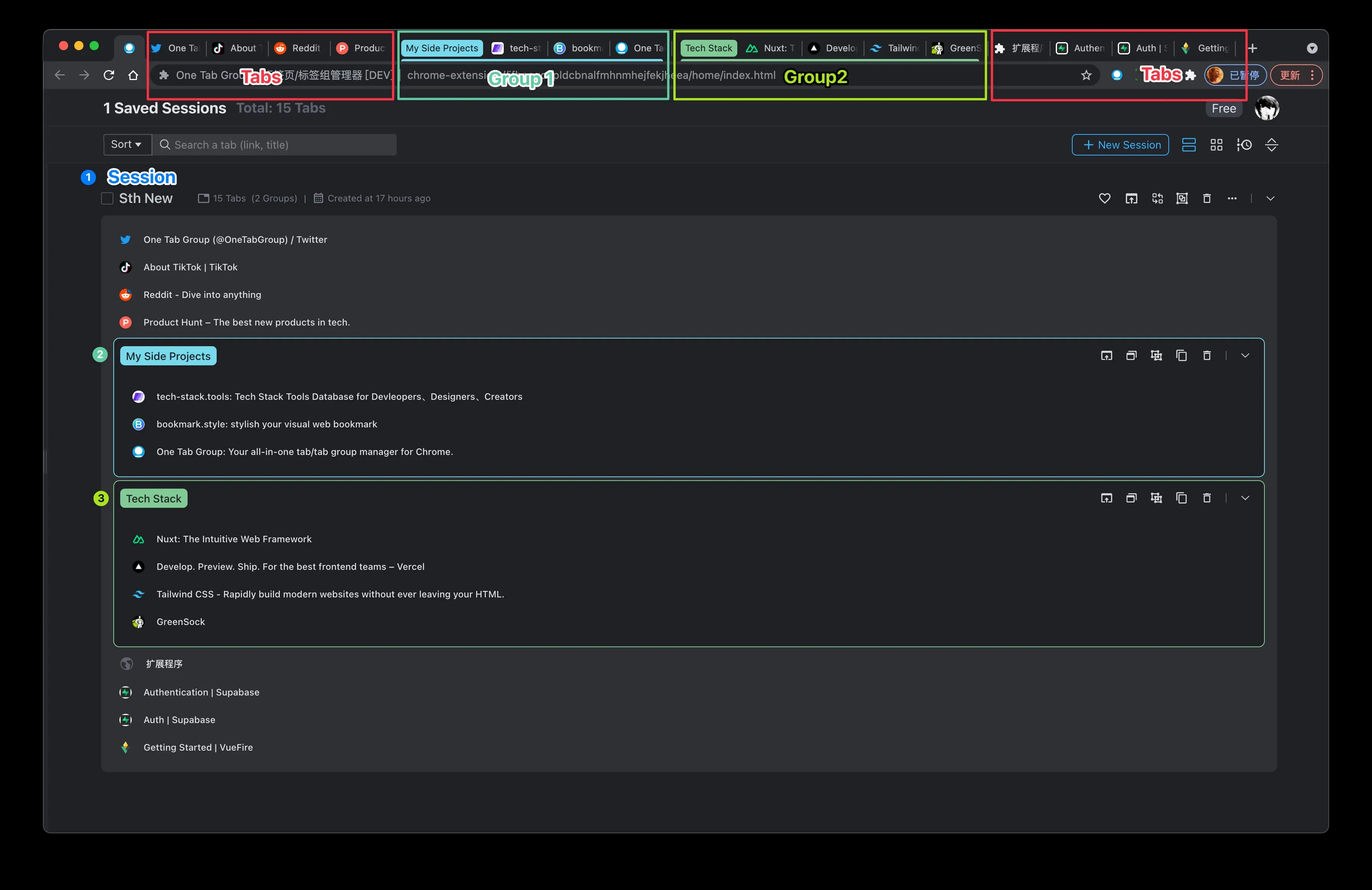Screen dimensions: 1372x890
Task: Collapse the Sth New session chevron
Action: coord(1270,198)
